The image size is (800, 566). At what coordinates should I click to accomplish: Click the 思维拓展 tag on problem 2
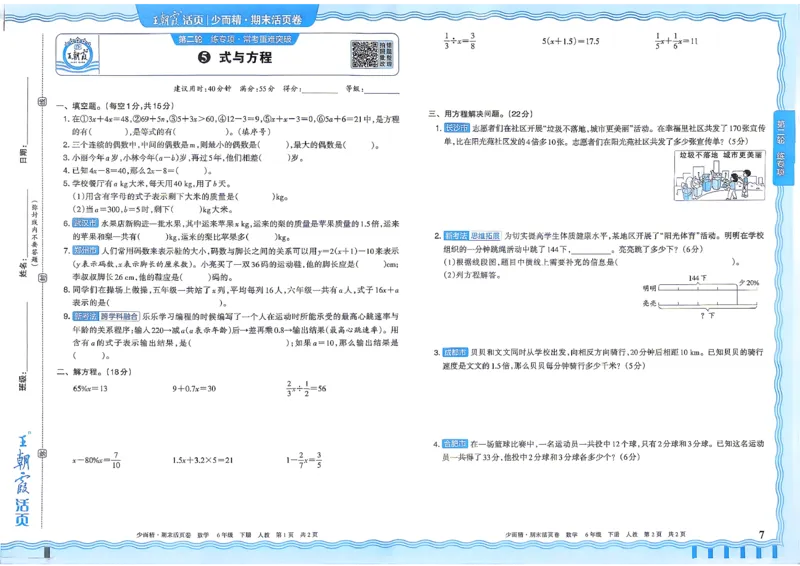(485, 235)
